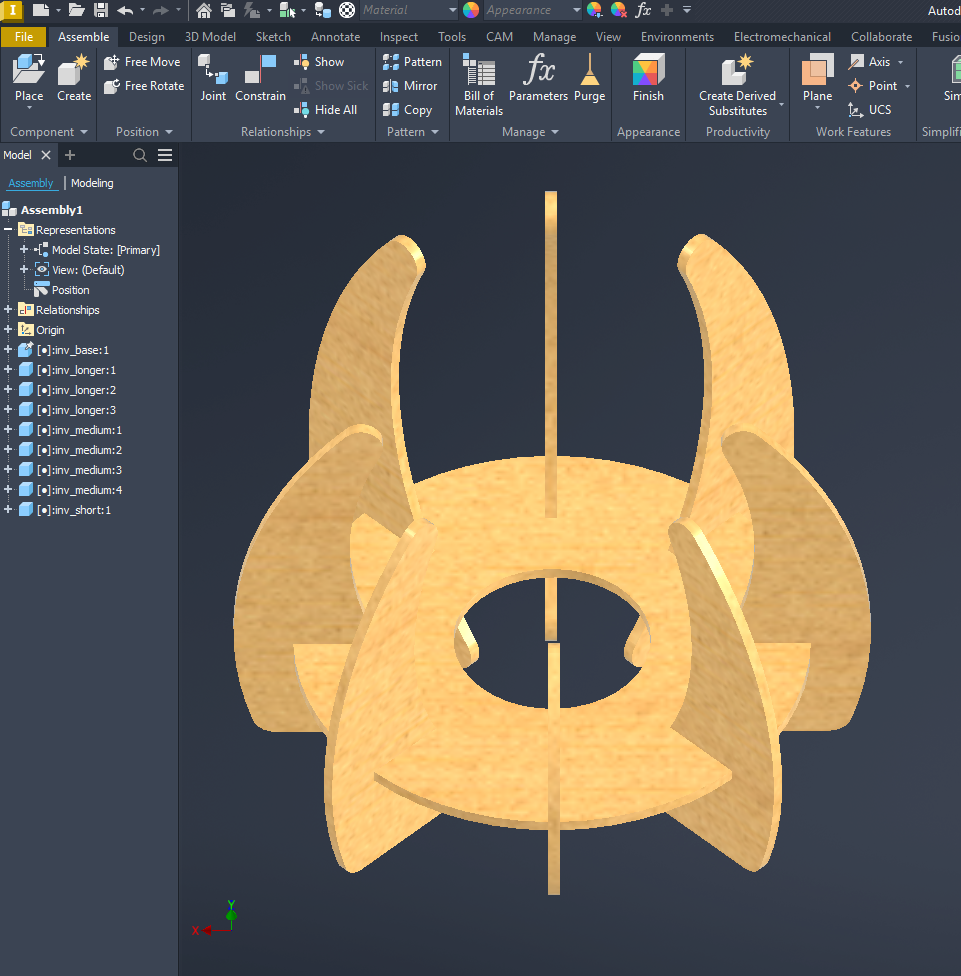Expand the Origin folder in the browser
961x976 pixels.
click(x=10, y=329)
